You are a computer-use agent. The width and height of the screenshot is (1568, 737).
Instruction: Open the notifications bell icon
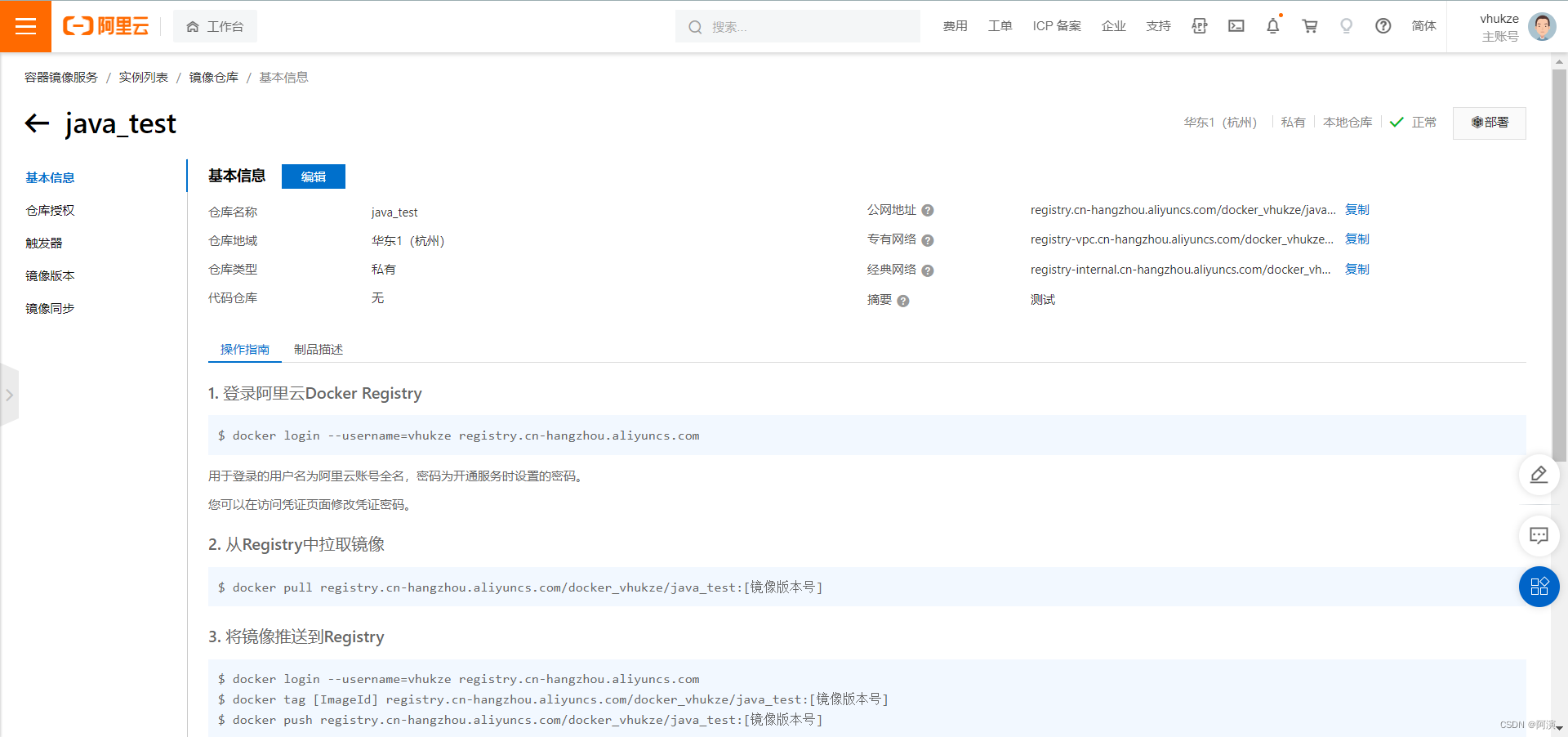(1273, 26)
